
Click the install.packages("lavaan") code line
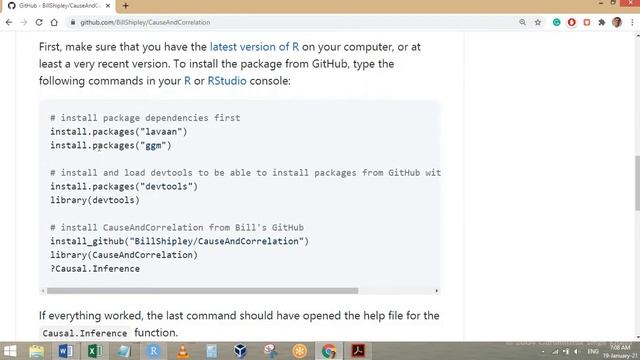point(119,132)
